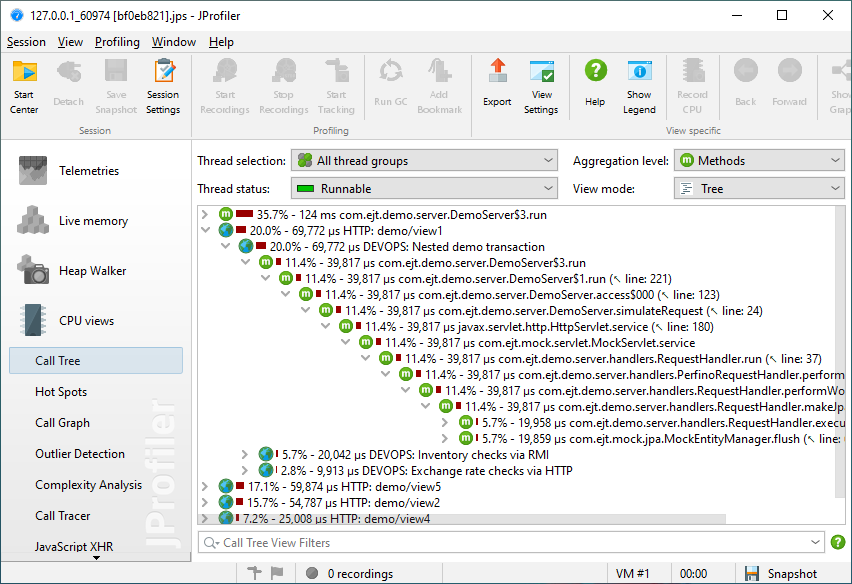852x584 pixels.
Task: Expand the Exchange rate checks via HTTP node
Action: [x=245, y=470]
